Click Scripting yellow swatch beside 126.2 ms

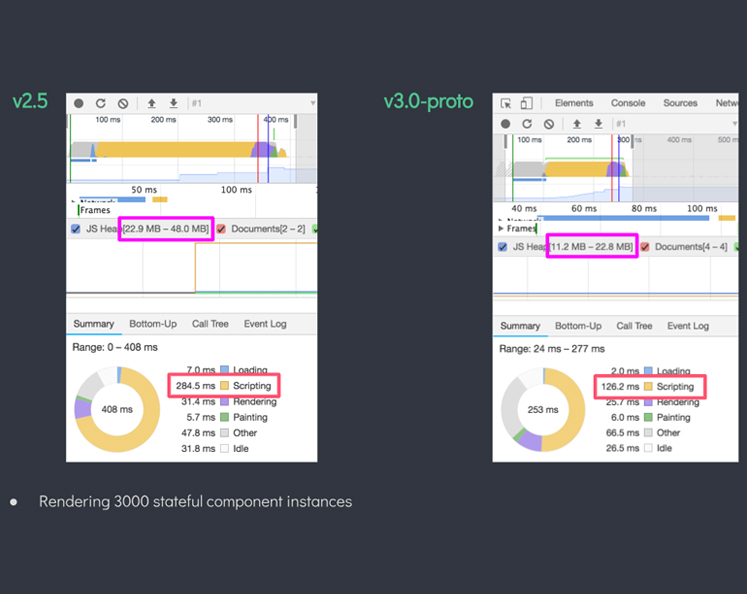(x=648, y=387)
